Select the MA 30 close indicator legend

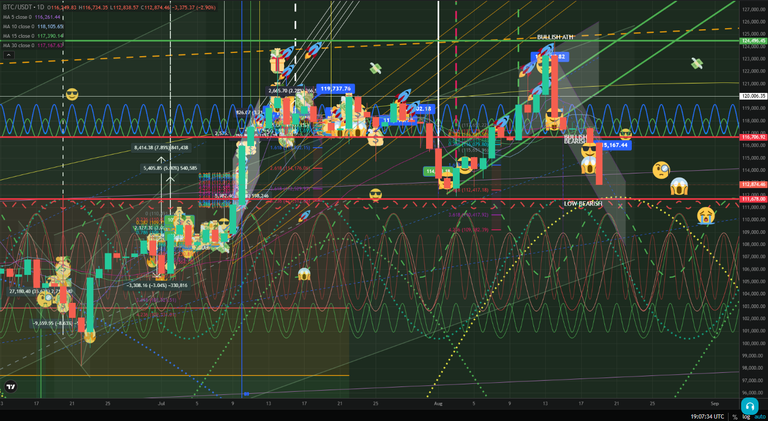click(33, 46)
